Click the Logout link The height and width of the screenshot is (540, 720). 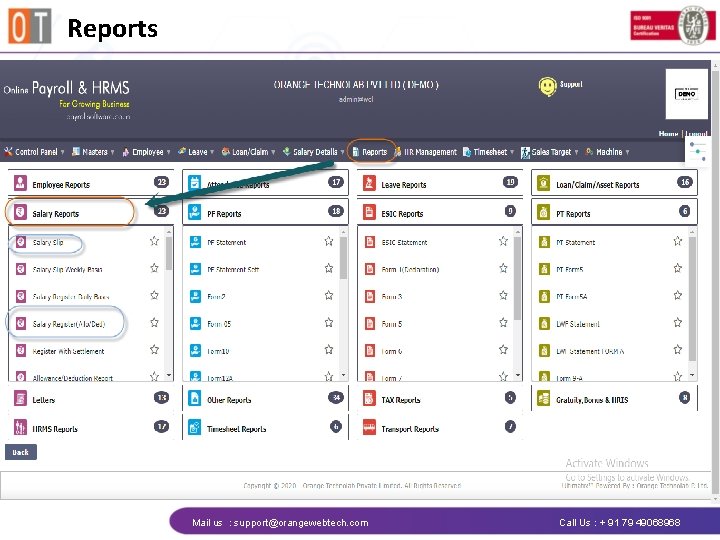(696, 134)
